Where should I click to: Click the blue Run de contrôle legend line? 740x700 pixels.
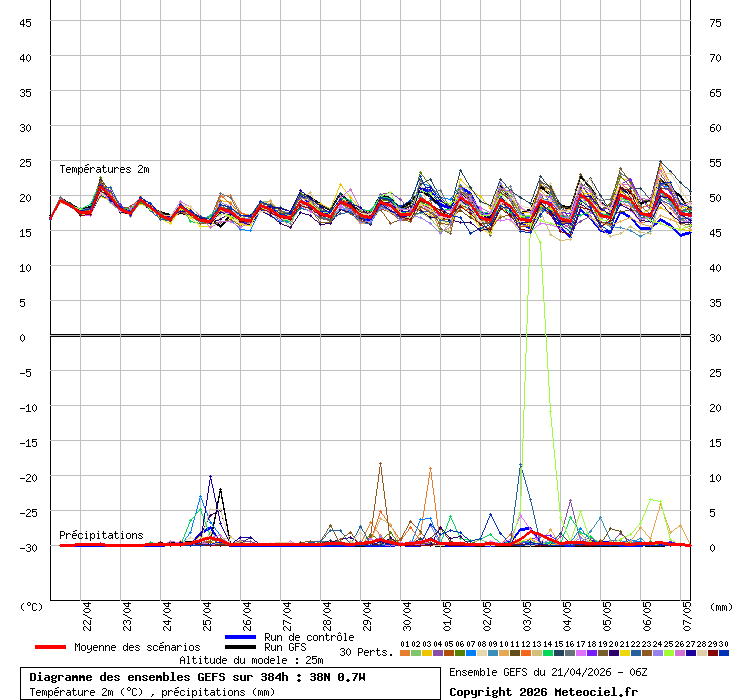coord(241,637)
